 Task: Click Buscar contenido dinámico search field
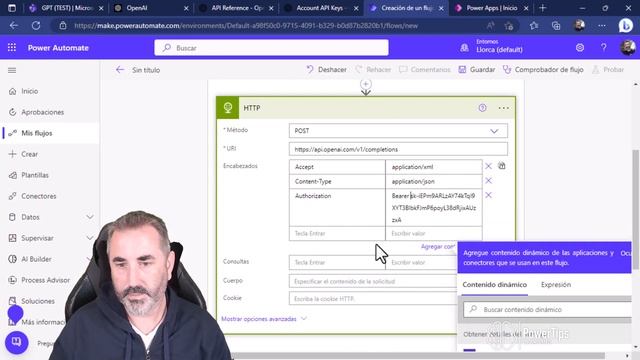(x=548, y=309)
